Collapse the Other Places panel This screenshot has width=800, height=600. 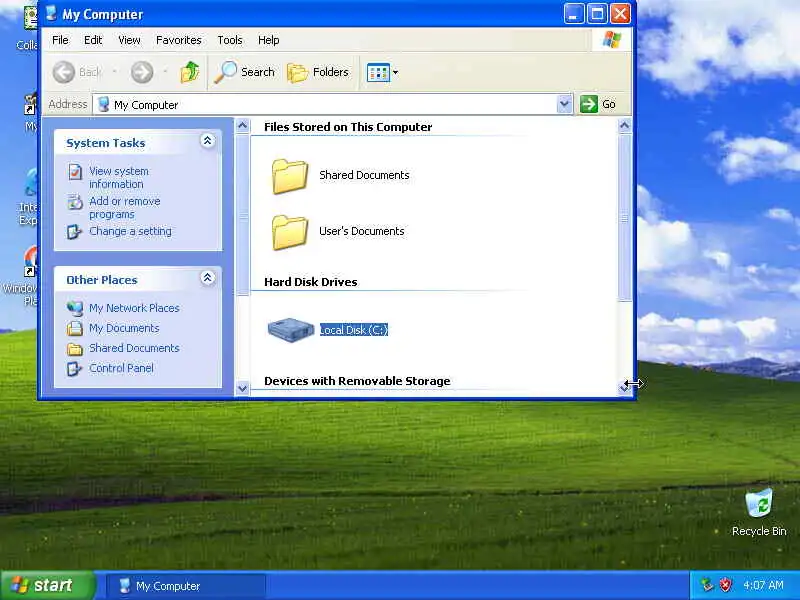[207, 278]
